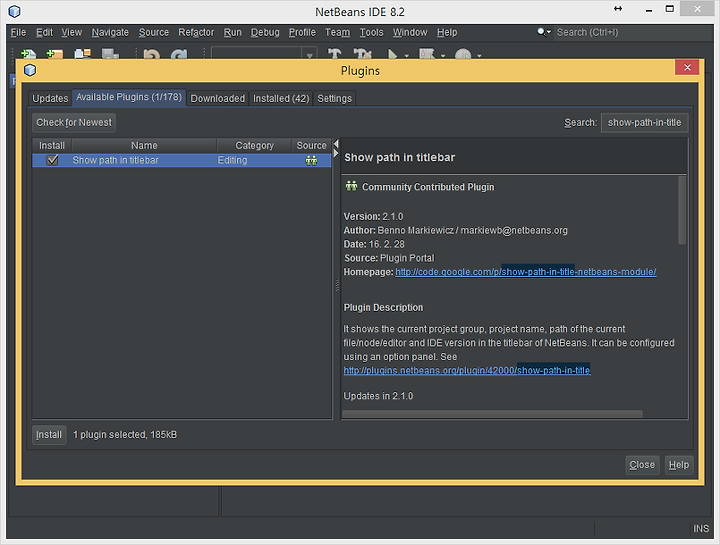Click the Install button

coord(49,435)
